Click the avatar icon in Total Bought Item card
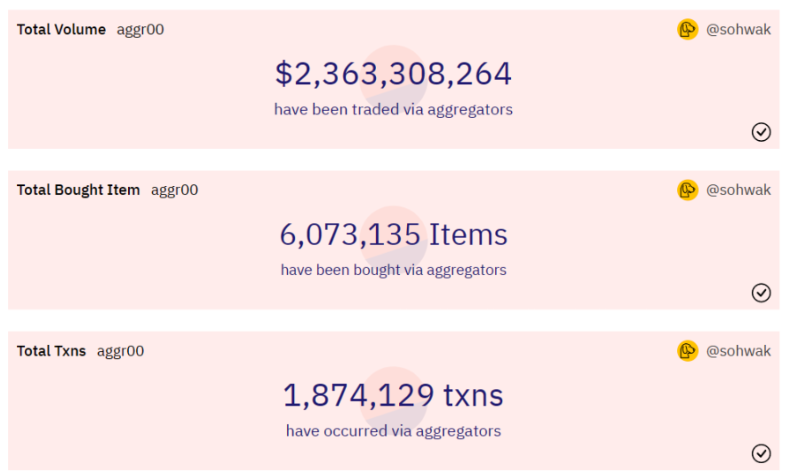The width and height of the screenshot is (785, 476). [687, 190]
